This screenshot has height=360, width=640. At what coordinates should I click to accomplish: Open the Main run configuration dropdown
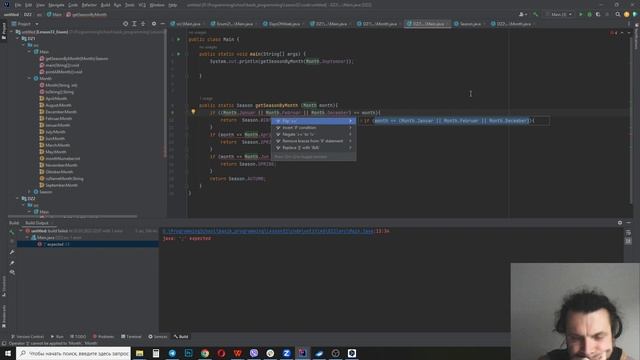pos(559,14)
